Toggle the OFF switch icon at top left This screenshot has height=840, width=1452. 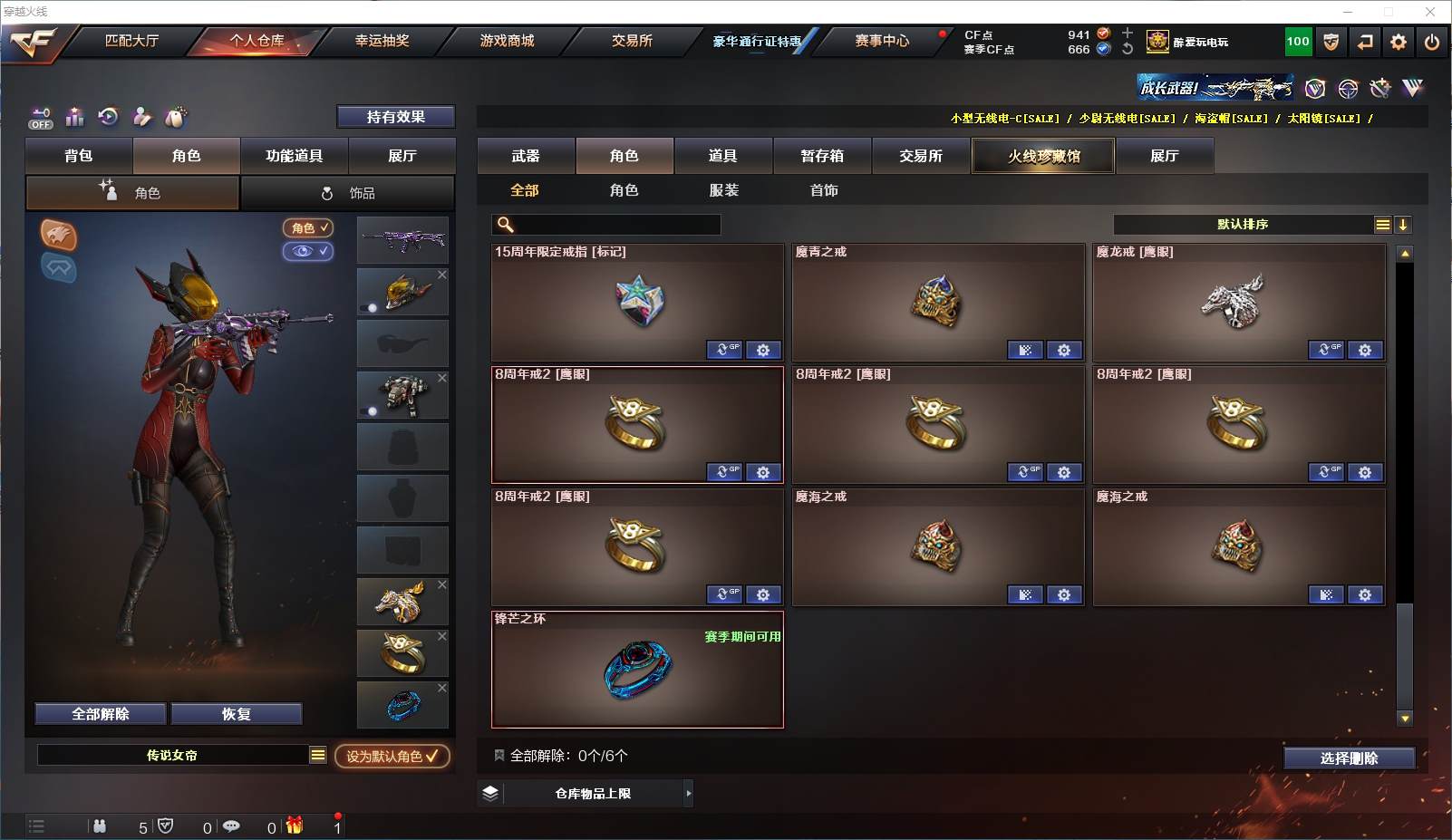coord(41,118)
